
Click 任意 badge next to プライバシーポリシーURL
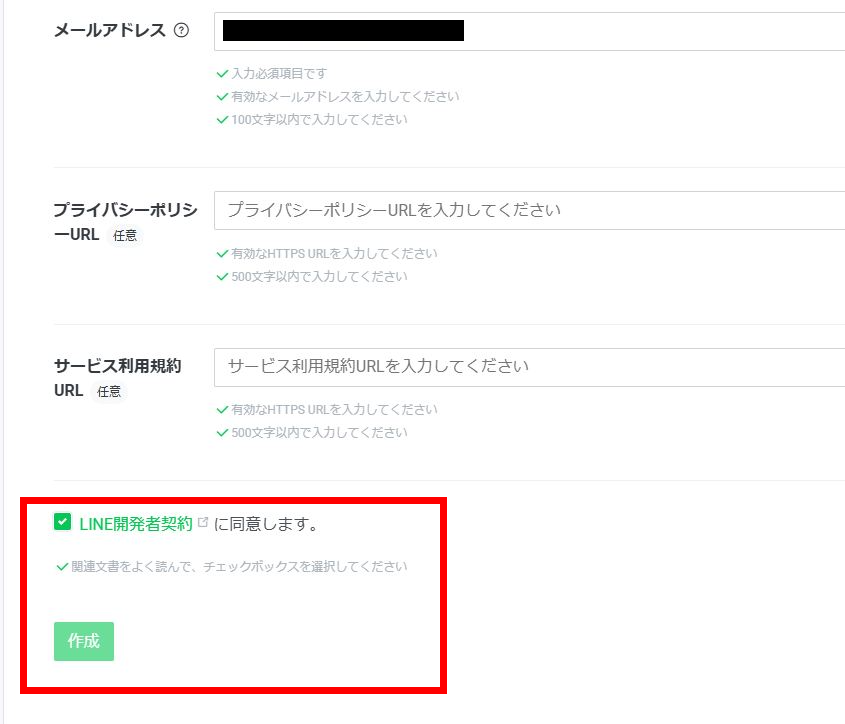pos(125,237)
